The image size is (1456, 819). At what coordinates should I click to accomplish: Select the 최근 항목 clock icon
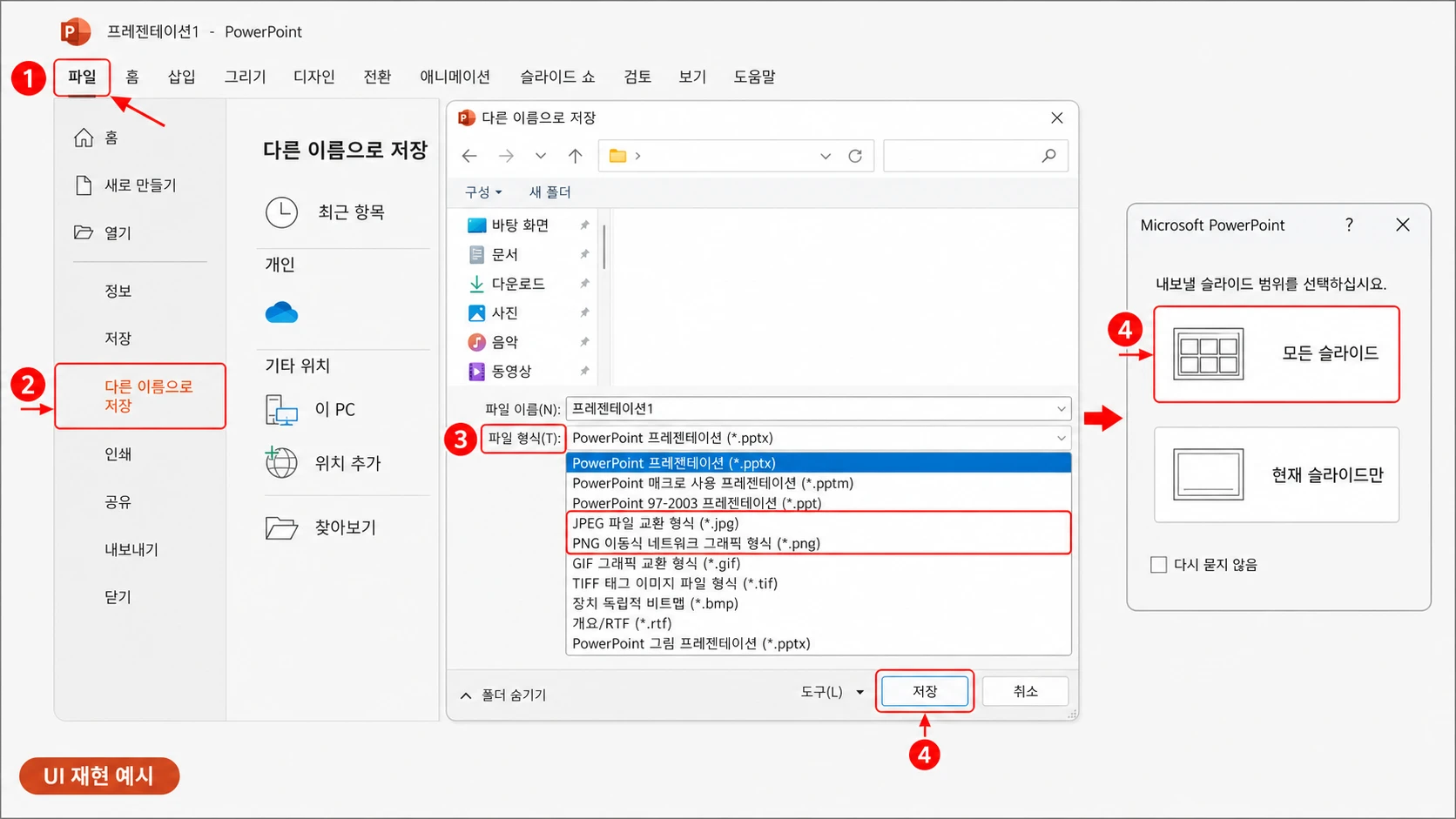(281, 212)
